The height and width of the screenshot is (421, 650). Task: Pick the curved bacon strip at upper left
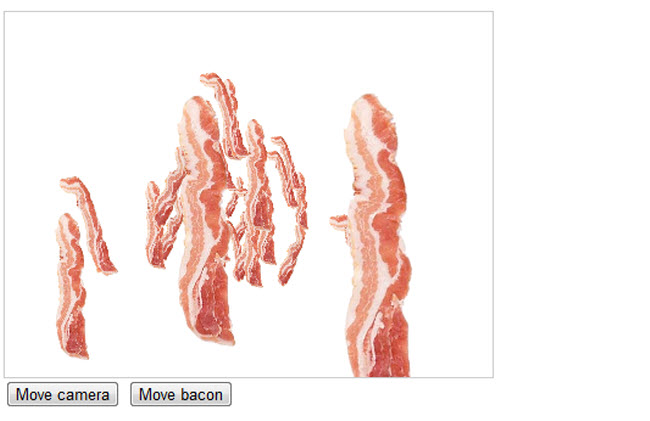pyautogui.click(x=89, y=224)
